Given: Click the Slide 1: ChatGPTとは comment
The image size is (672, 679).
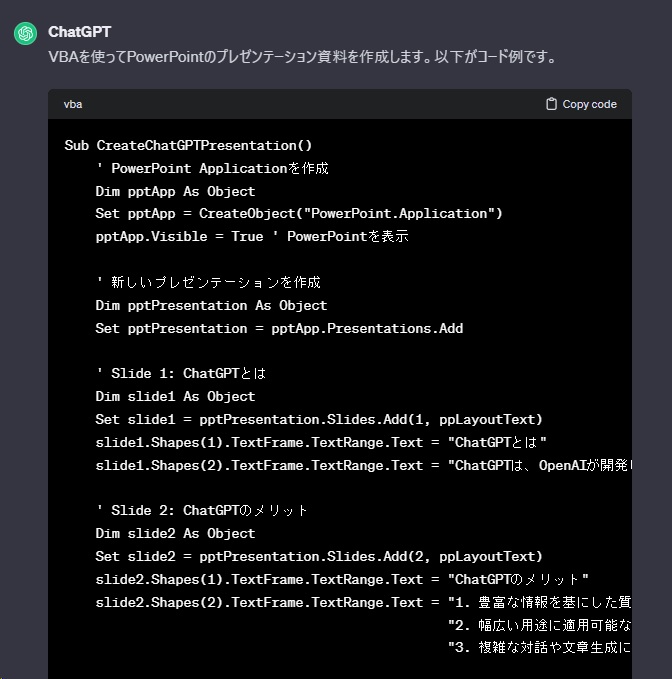Looking at the screenshot, I should (x=180, y=373).
